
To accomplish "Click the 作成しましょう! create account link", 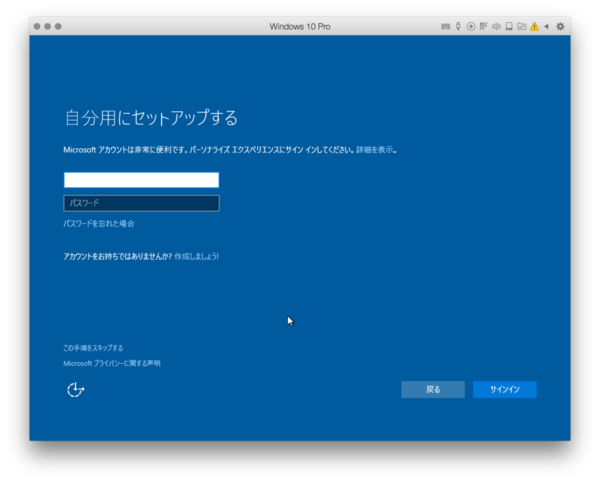I will 197,256.
